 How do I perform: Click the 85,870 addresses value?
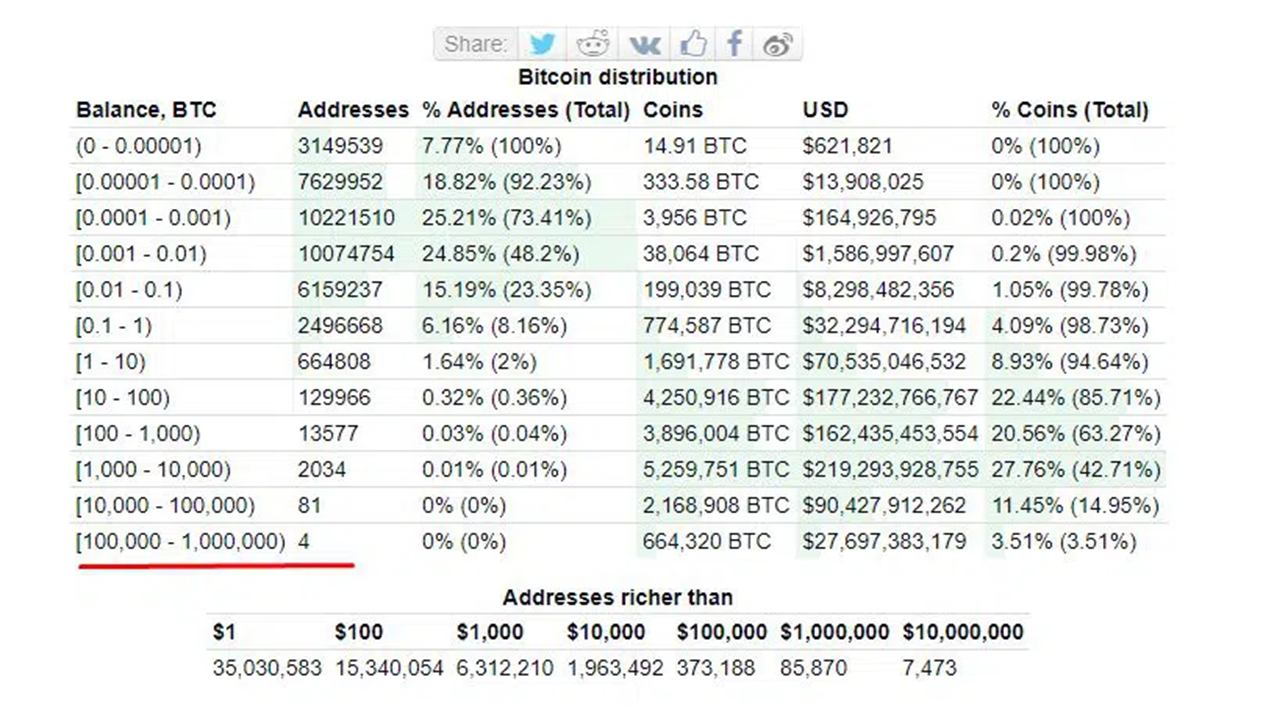[813, 668]
